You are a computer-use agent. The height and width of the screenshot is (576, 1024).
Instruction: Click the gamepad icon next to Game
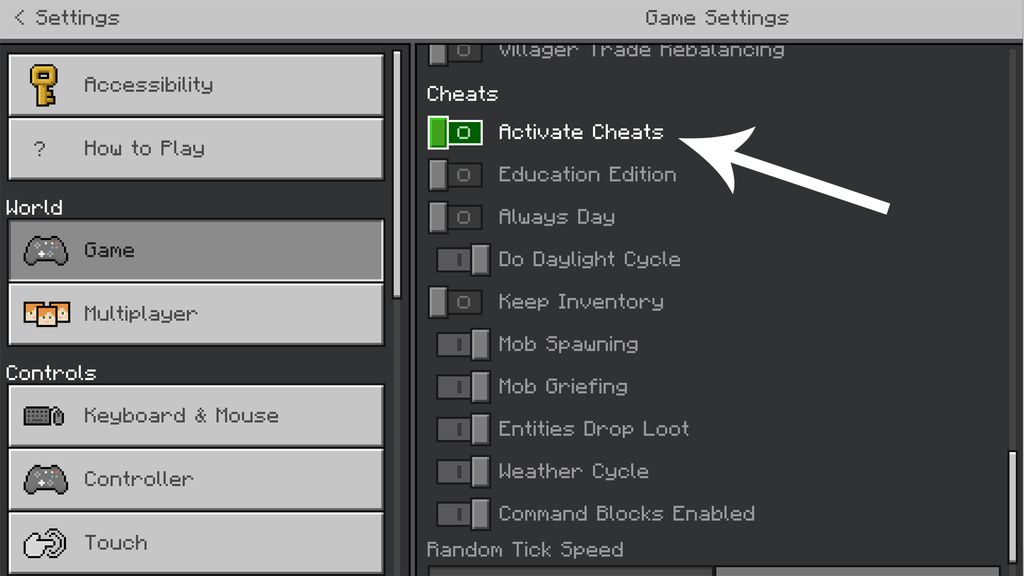point(45,250)
